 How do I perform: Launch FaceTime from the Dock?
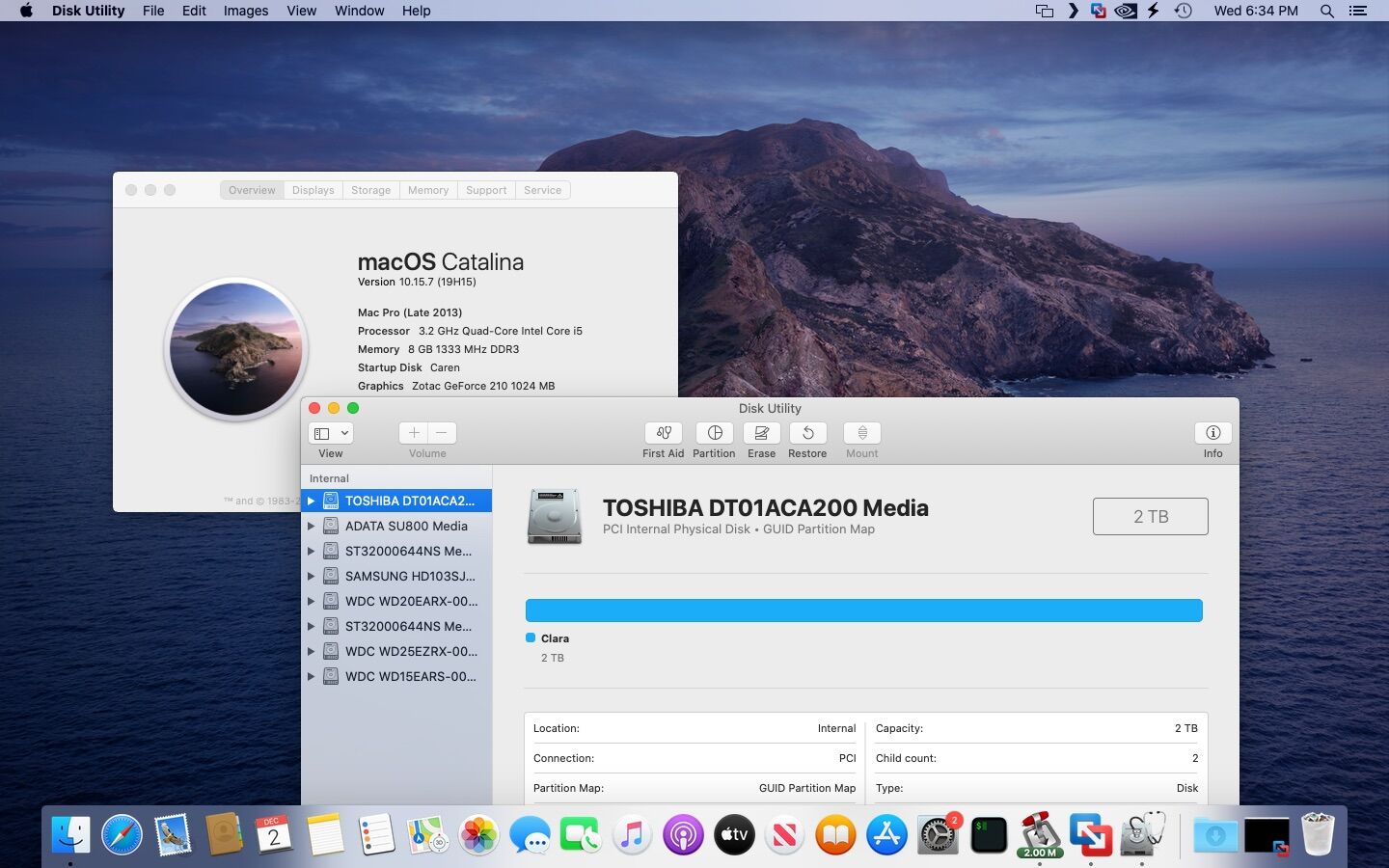[x=581, y=834]
